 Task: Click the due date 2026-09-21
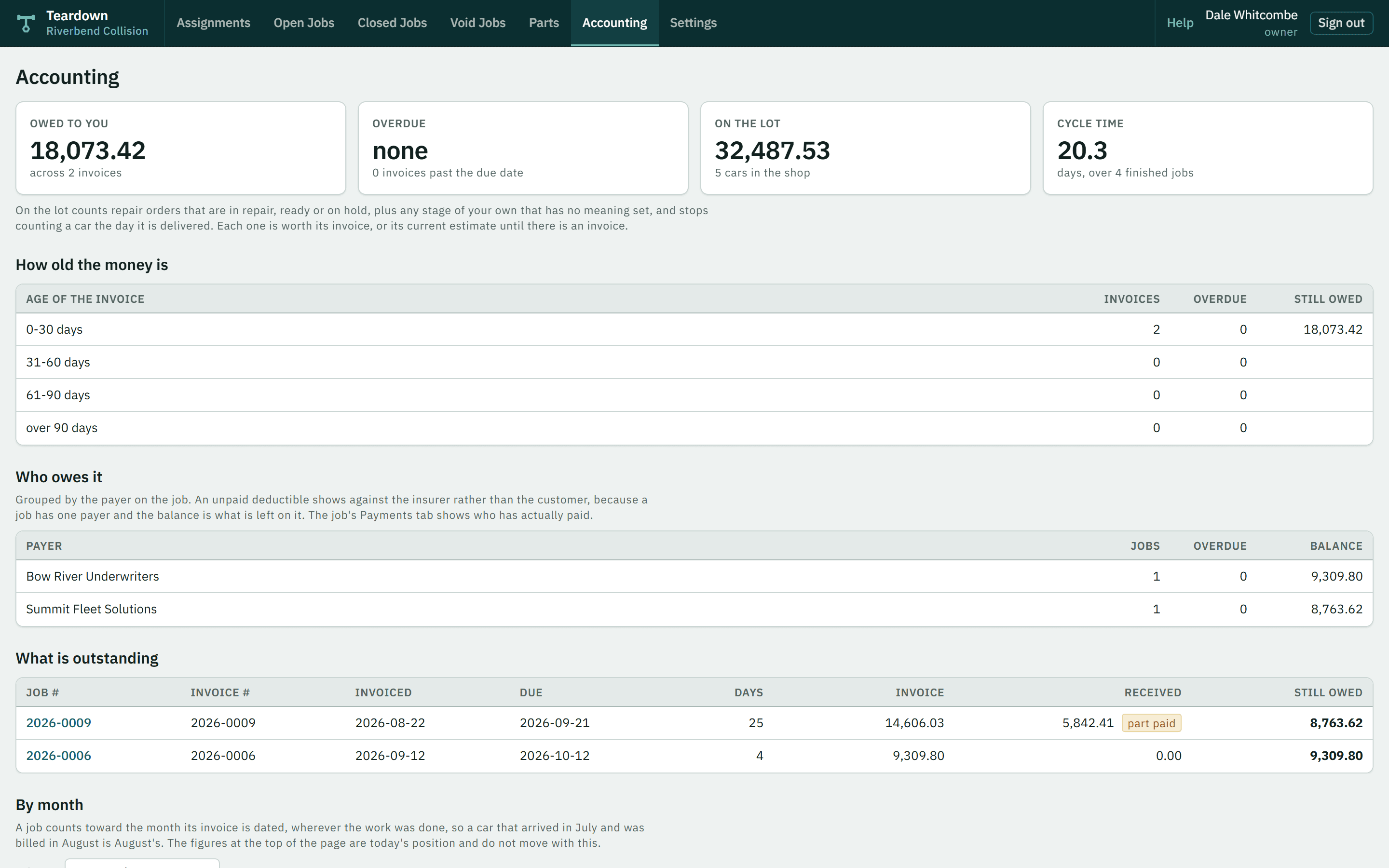tap(555, 723)
